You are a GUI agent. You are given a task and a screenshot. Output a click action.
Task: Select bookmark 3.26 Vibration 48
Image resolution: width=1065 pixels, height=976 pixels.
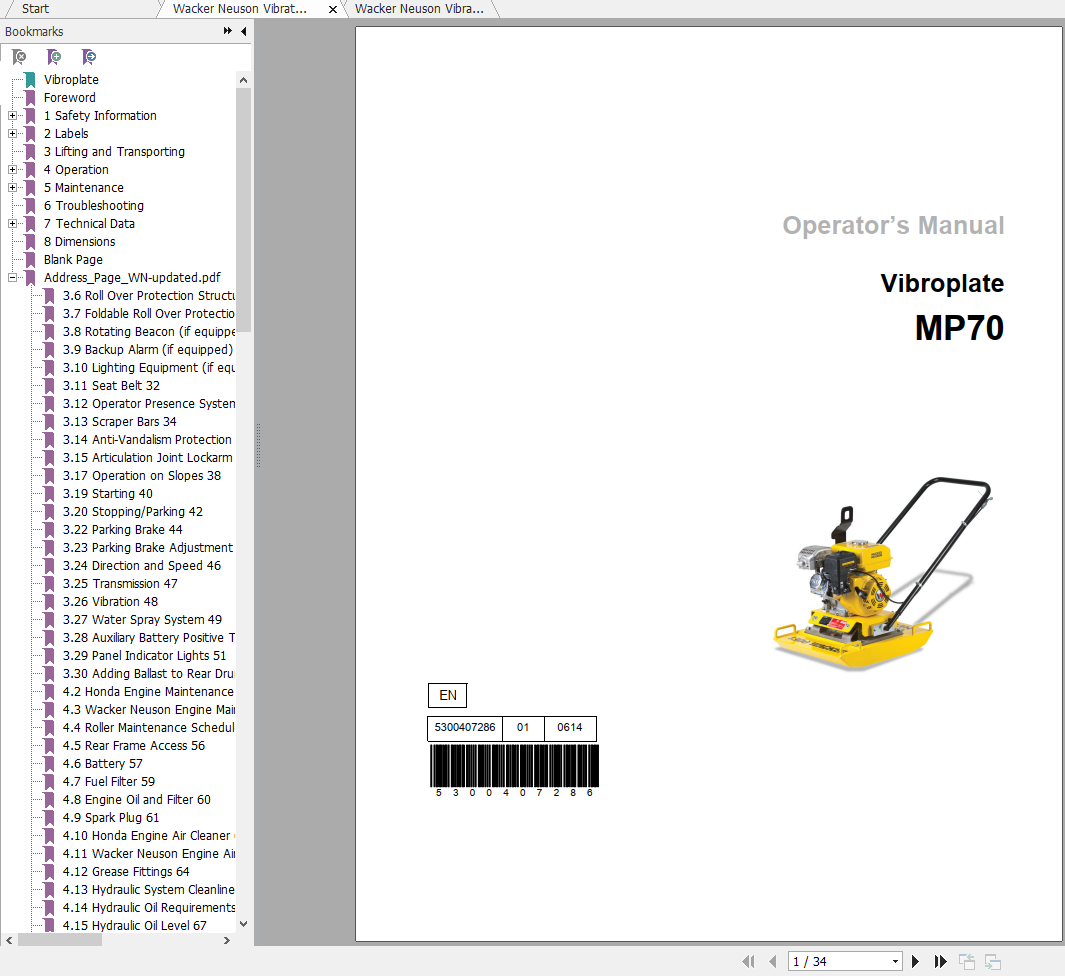(x=110, y=602)
